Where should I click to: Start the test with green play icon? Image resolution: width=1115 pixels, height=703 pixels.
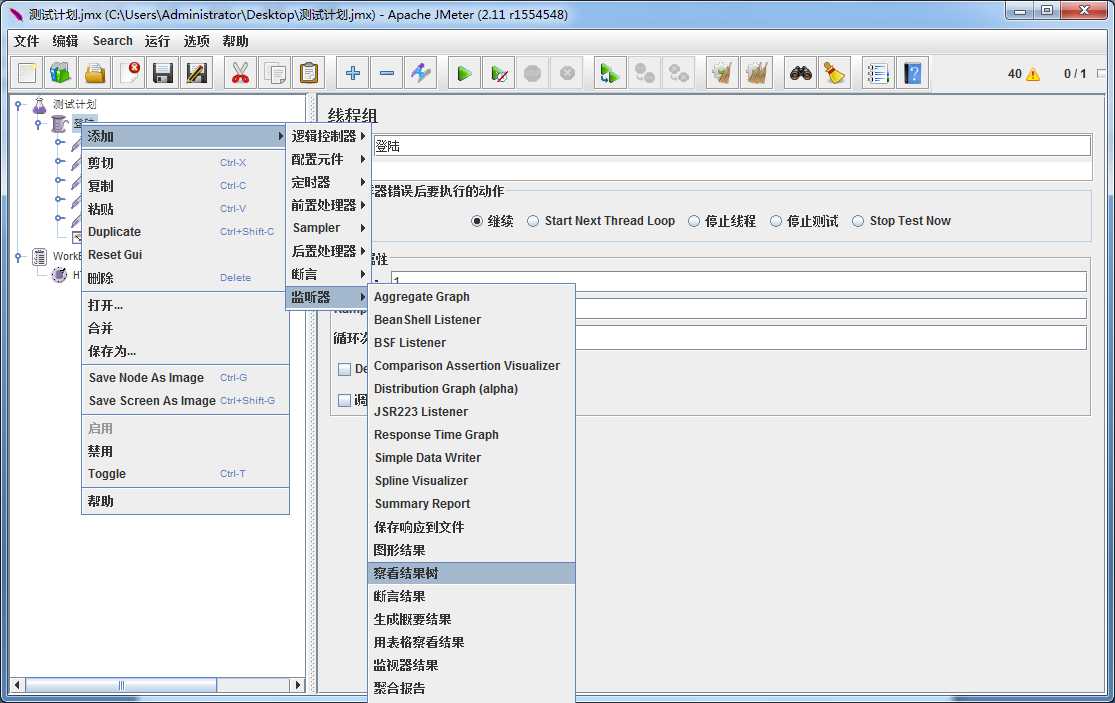pyautogui.click(x=464, y=73)
